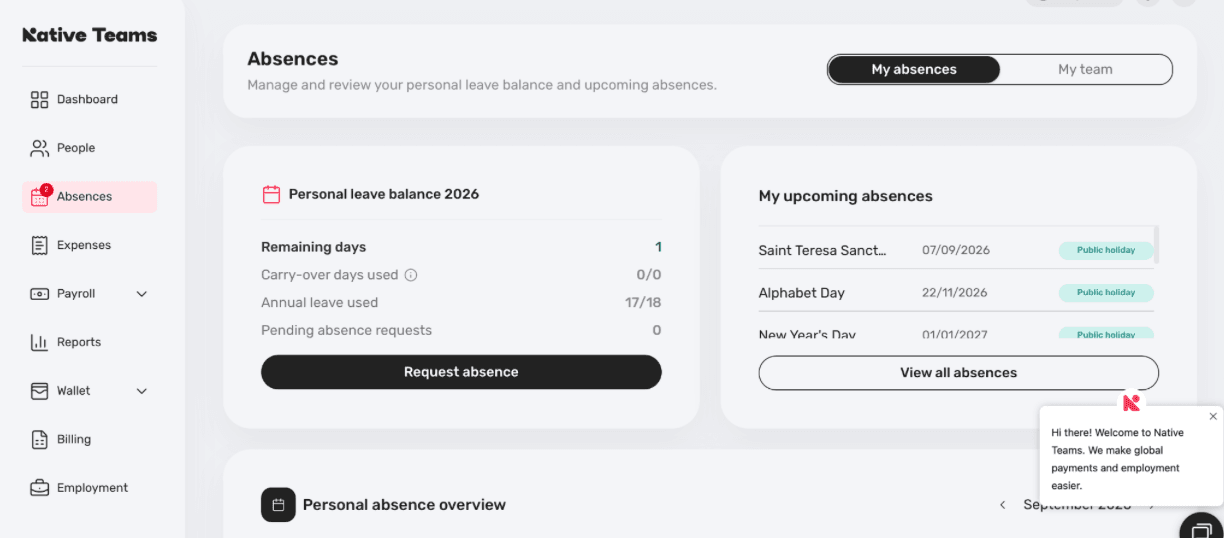Click the upcoming absences list scrollbar
This screenshot has width=1224, height=538.
[1157, 245]
